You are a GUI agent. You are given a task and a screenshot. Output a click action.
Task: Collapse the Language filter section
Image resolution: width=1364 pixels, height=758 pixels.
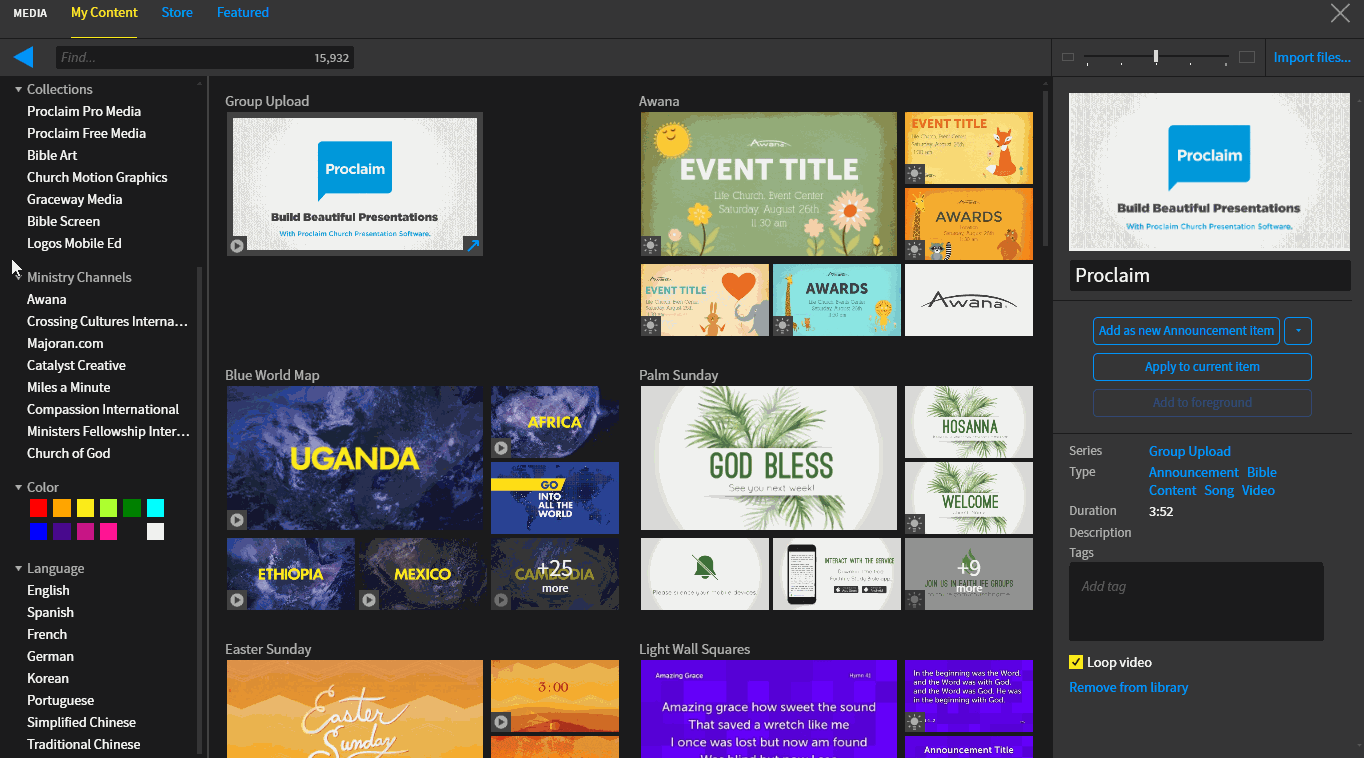pyautogui.click(x=18, y=568)
